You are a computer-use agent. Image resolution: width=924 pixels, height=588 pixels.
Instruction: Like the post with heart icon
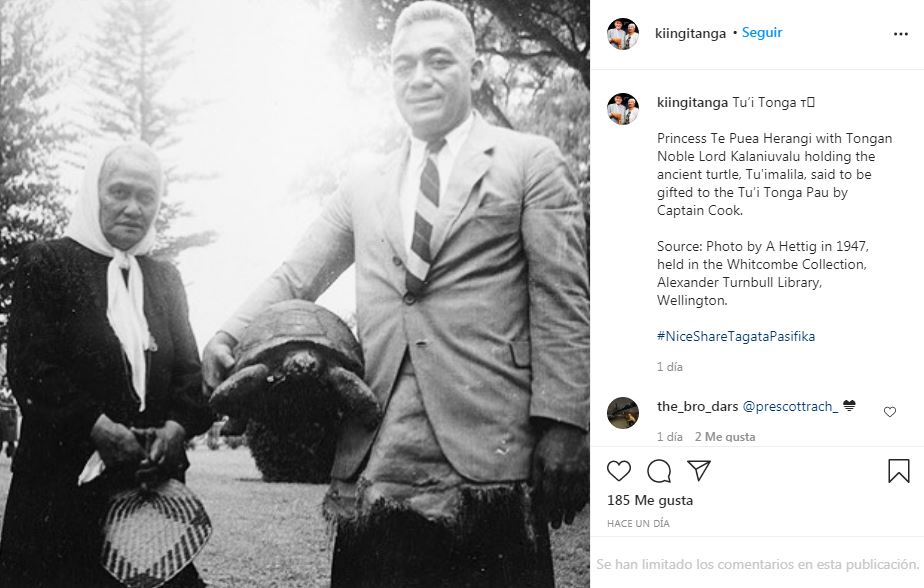point(619,471)
